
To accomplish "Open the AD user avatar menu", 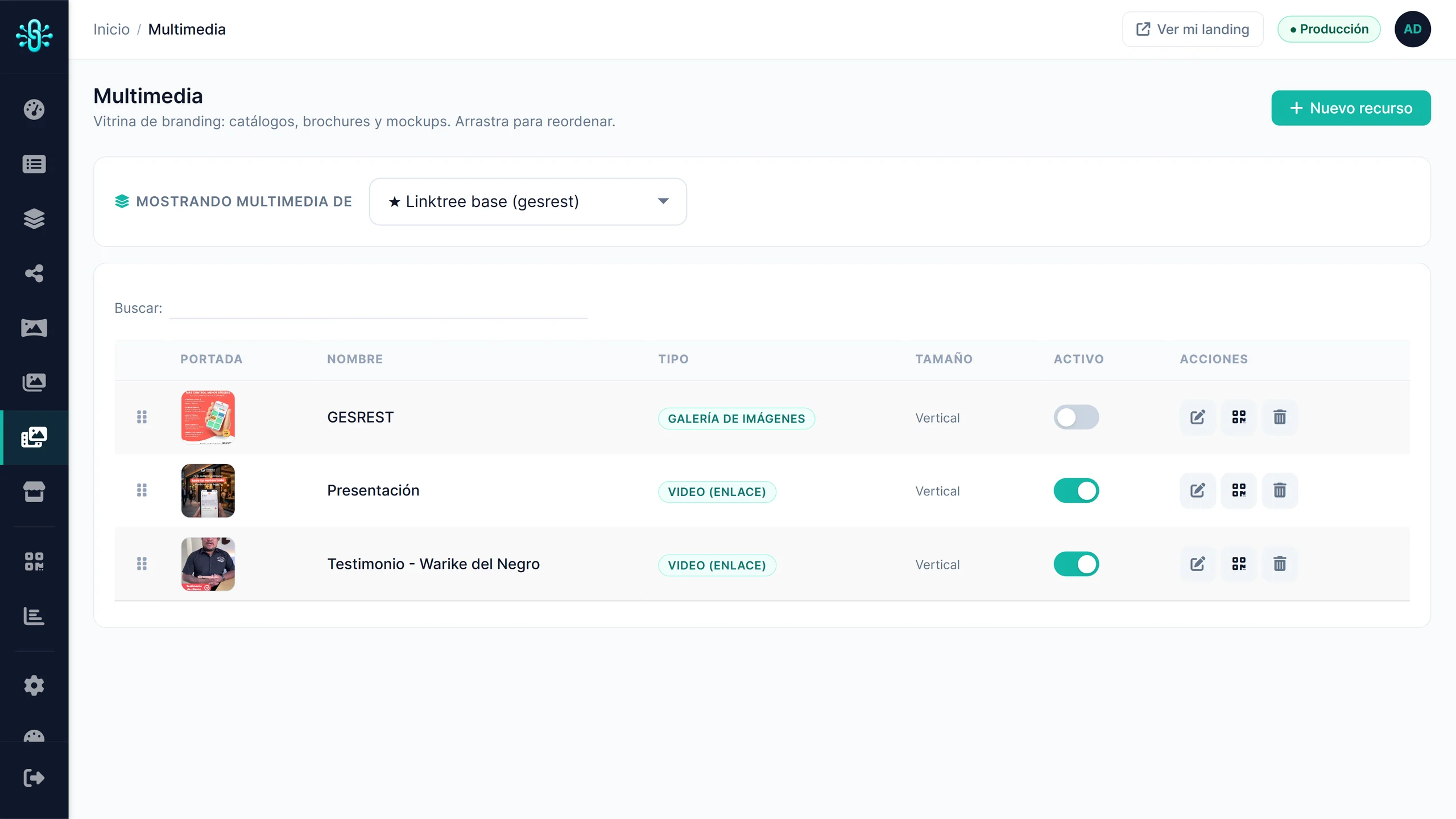I will coord(1412,29).
